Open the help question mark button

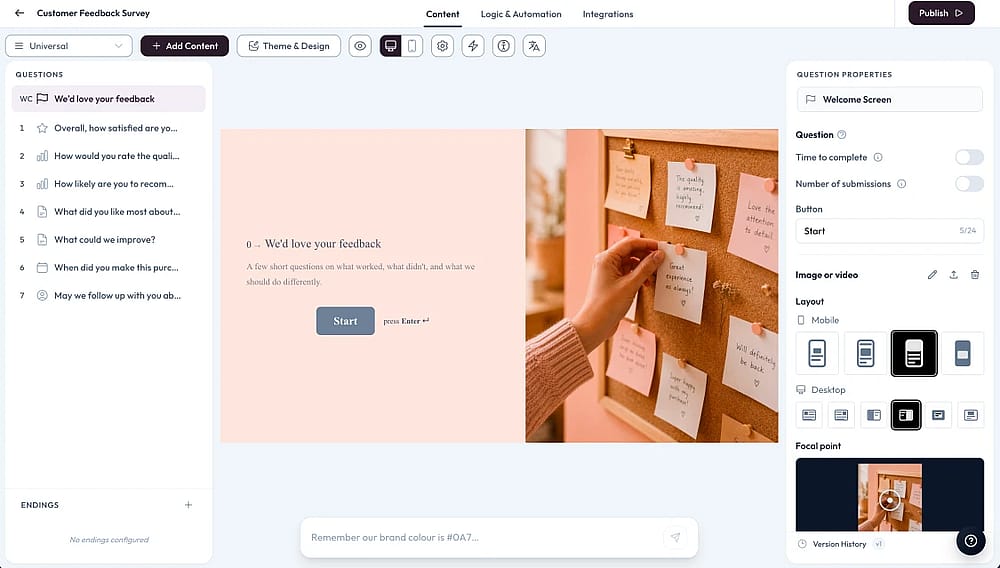971,541
